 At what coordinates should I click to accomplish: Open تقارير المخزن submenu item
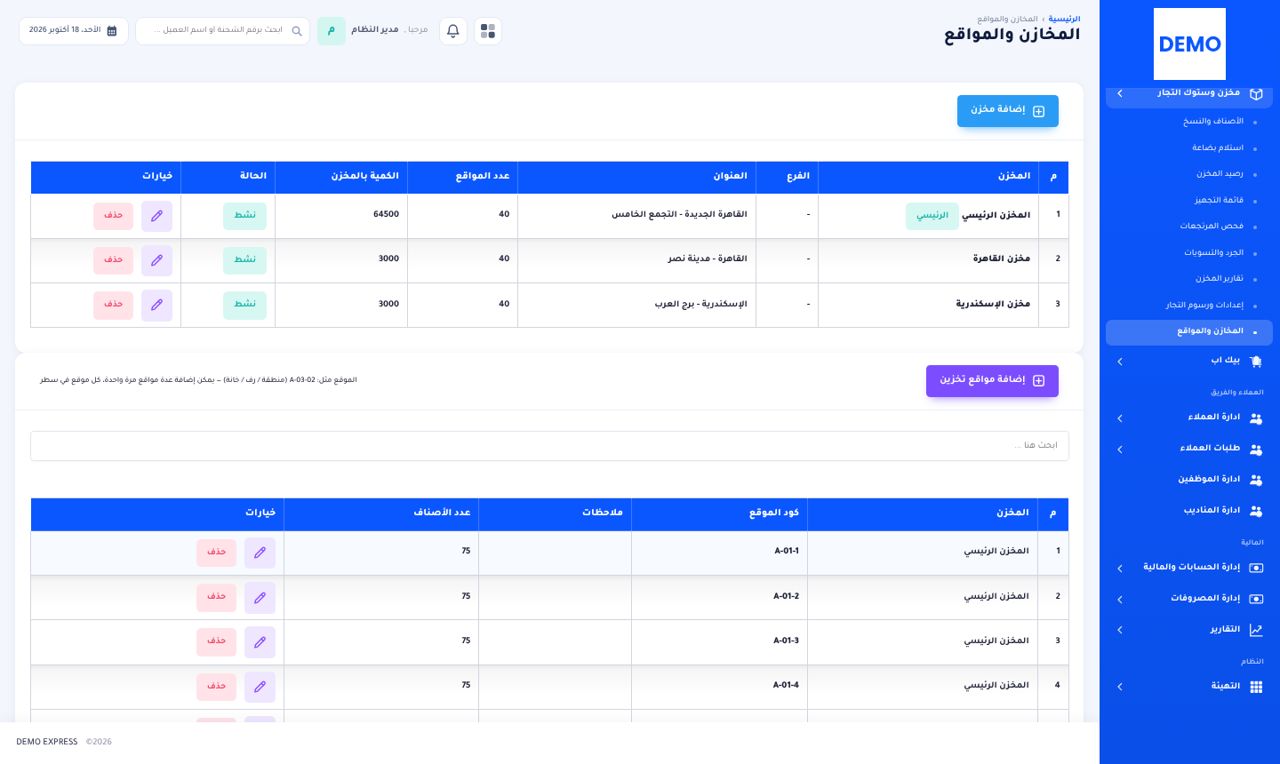pyautogui.click(x=1219, y=279)
